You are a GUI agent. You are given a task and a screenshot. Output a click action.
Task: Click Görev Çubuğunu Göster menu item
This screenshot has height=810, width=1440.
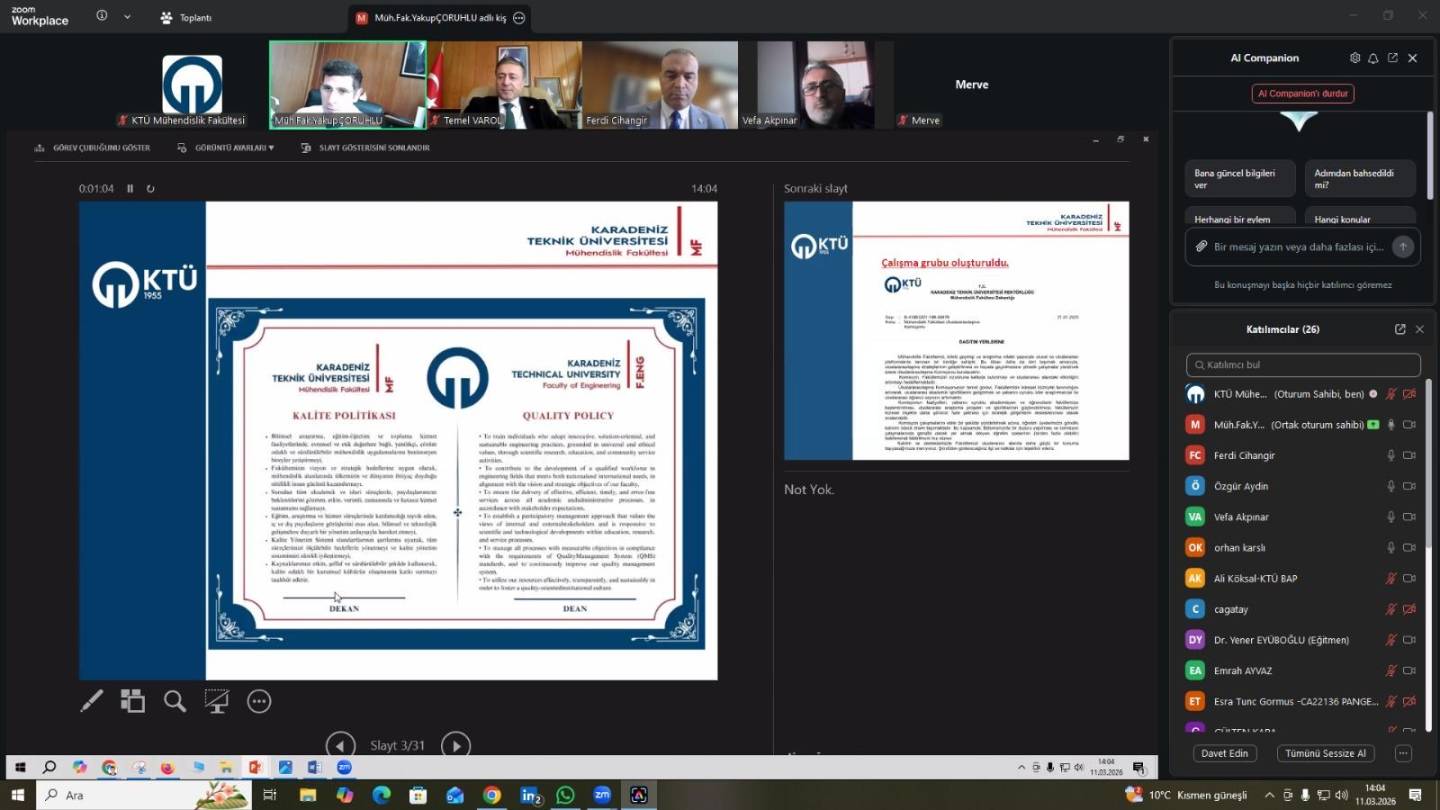[93, 148]
